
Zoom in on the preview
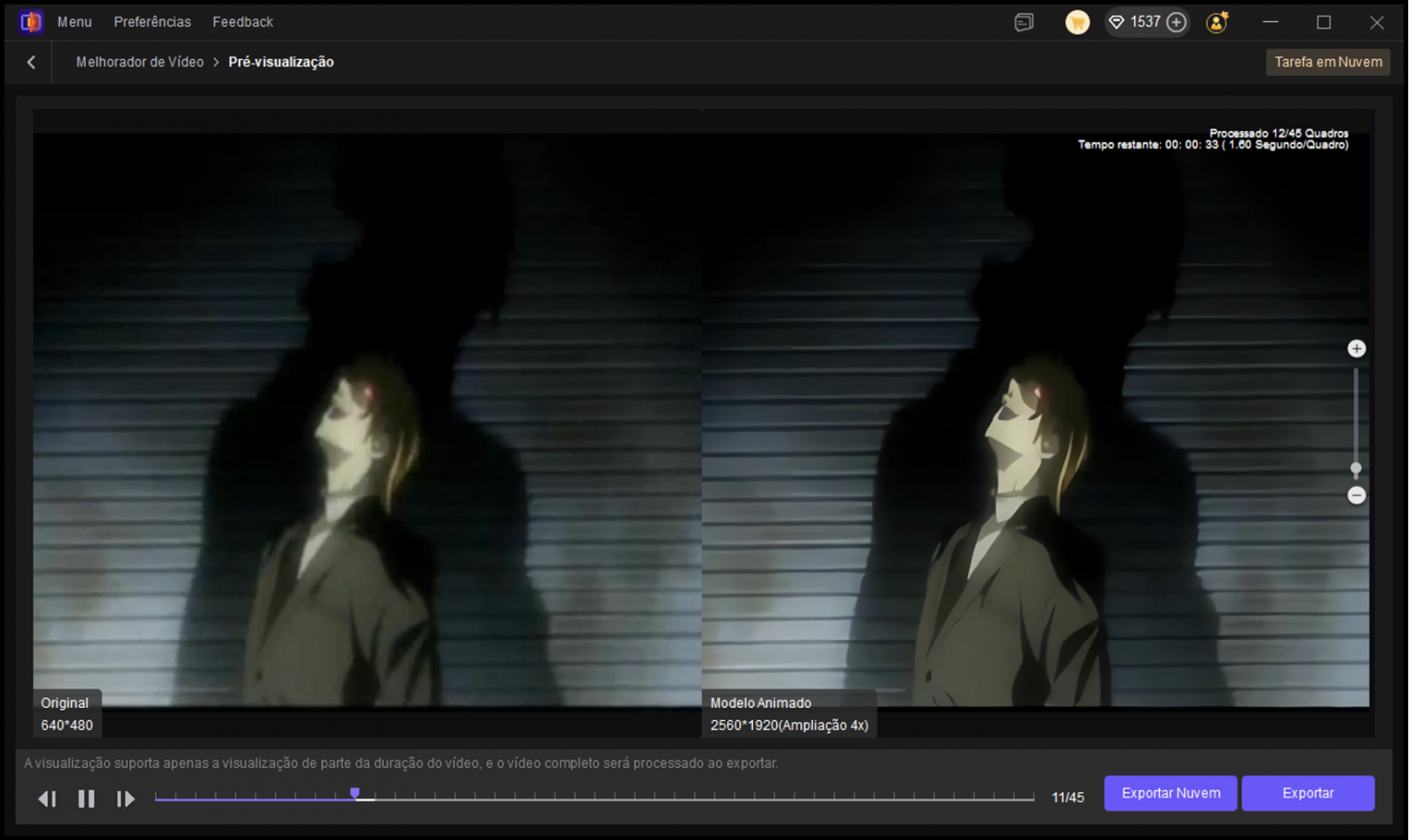(x=1356, y=349)
